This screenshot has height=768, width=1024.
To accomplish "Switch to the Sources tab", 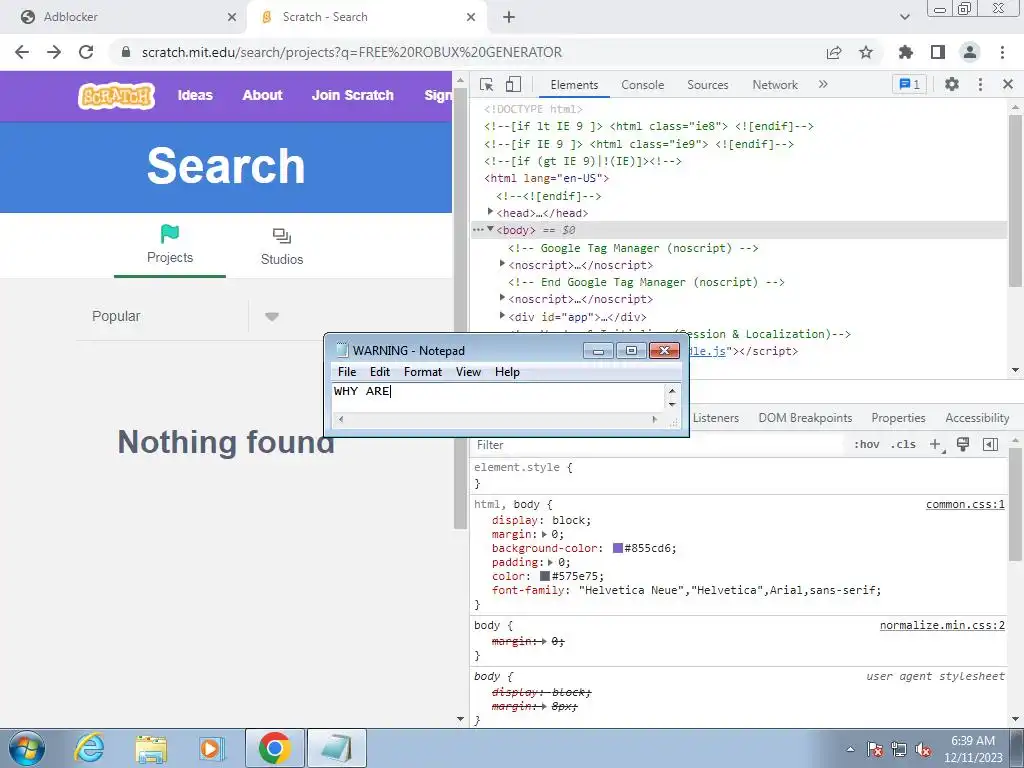I will pyautogui.click(x=707, y=85).
